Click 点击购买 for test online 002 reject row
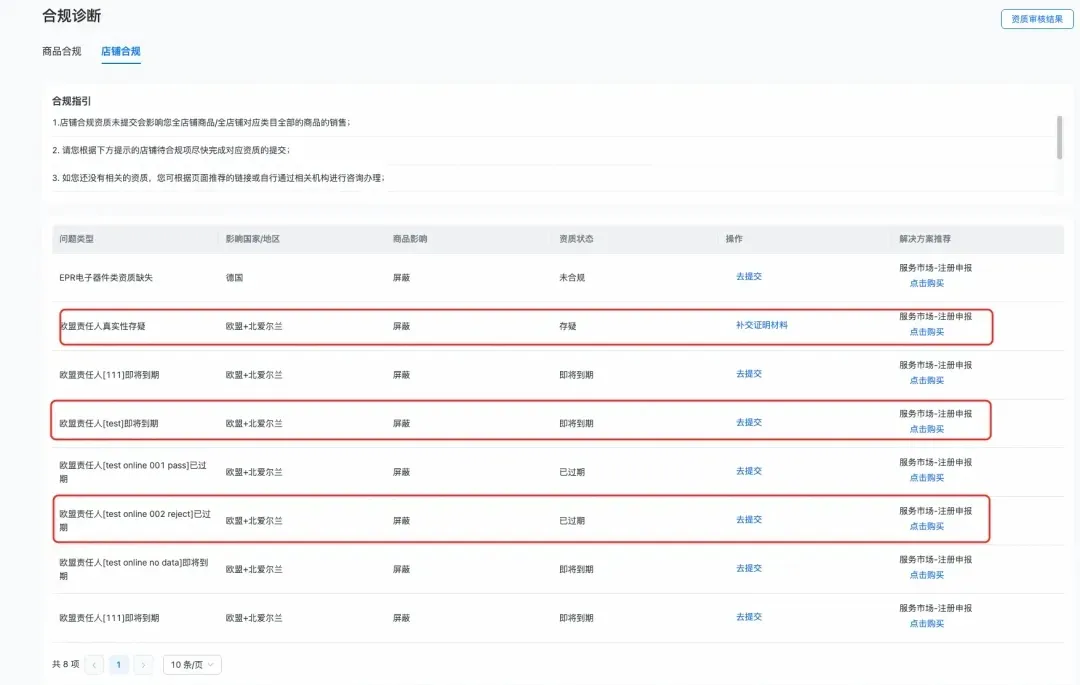Screen dimensions: 1080x685 (x=926, y=526)
